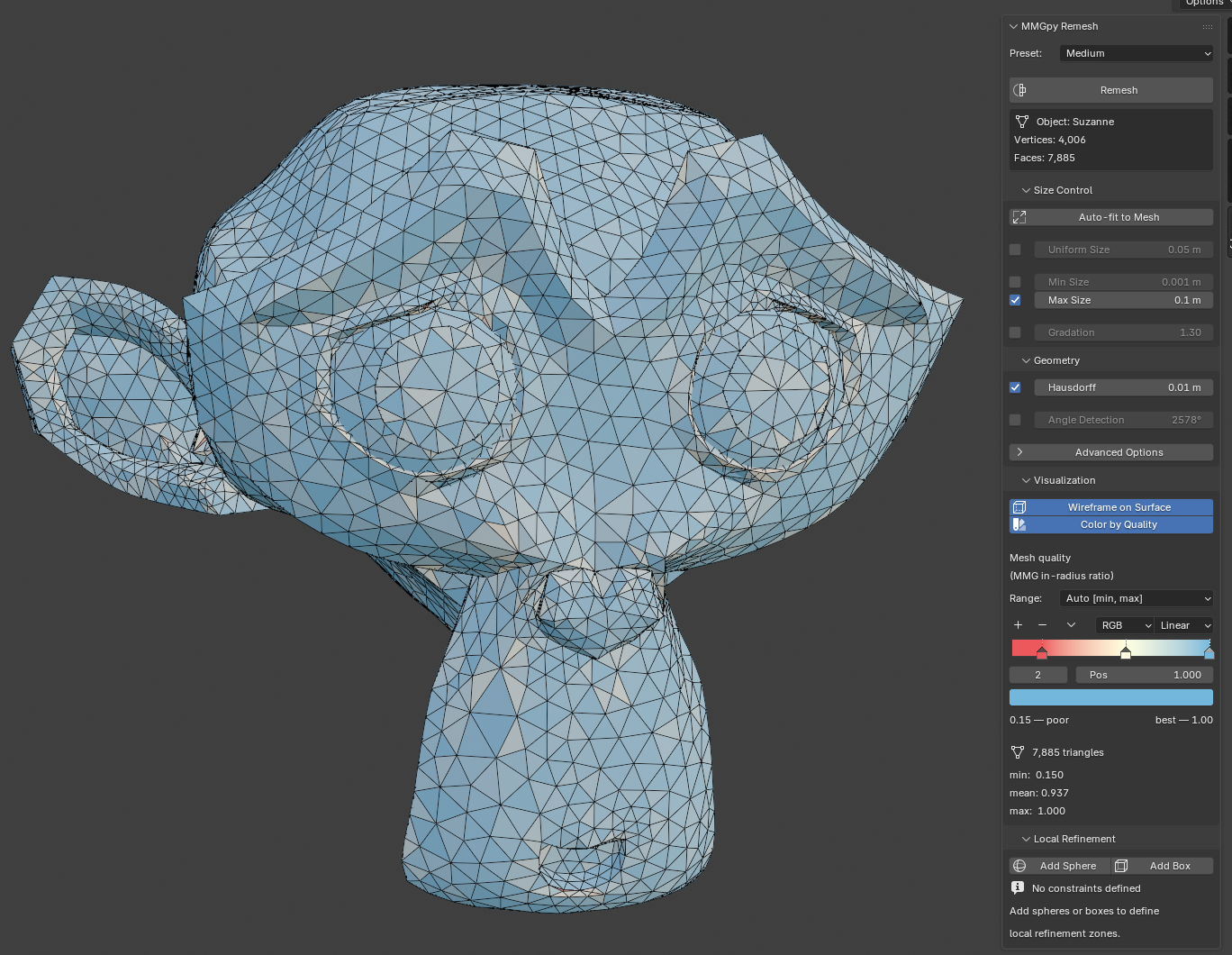Viewport: 1232px width, 955px height.
Task: Click the text Add spheres or boxes to define
Action: click(1084, 911)
